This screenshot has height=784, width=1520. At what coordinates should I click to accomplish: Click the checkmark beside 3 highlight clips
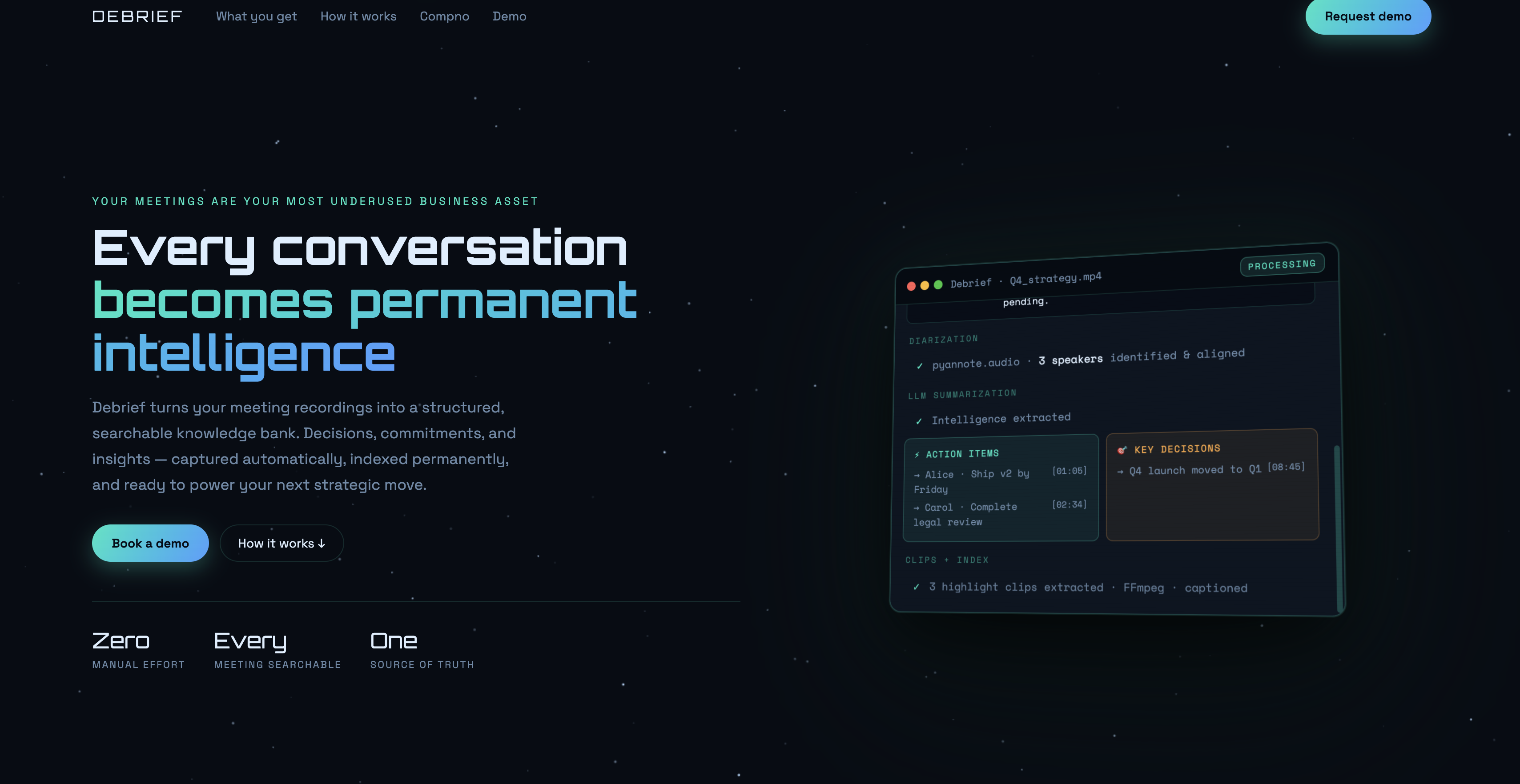coord(917,586)
